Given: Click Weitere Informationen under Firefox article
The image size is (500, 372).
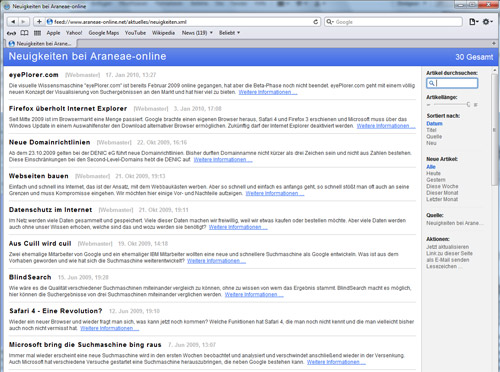Looking at the screenshot, I should [386, 126].
